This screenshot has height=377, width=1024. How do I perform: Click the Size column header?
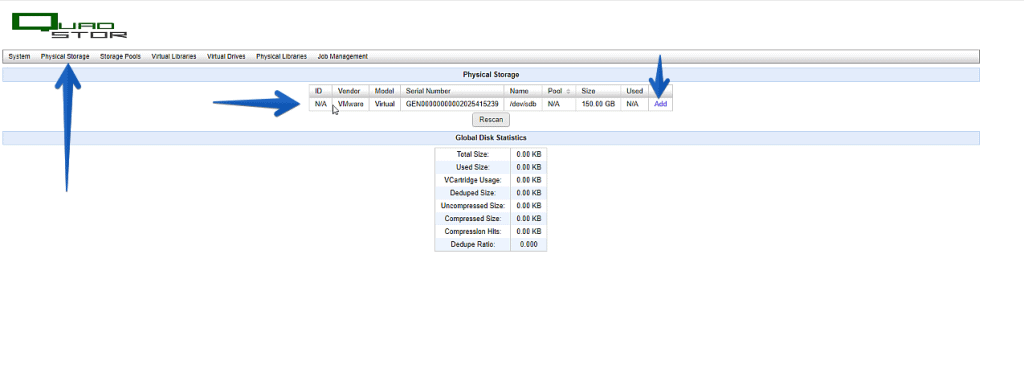coord(598,91)
